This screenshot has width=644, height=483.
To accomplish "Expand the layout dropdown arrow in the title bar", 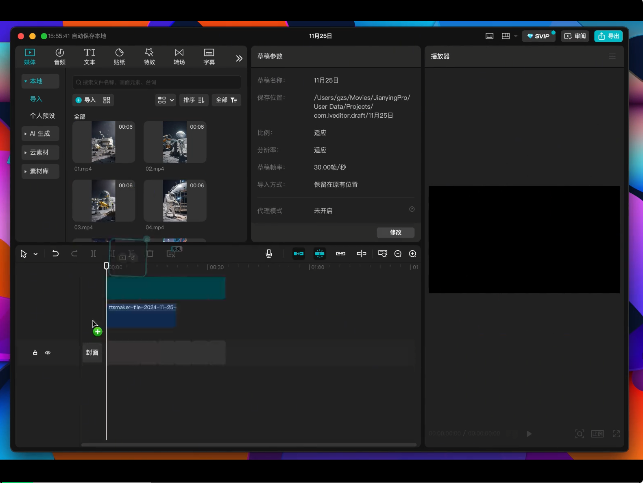I will coord(515,36).
